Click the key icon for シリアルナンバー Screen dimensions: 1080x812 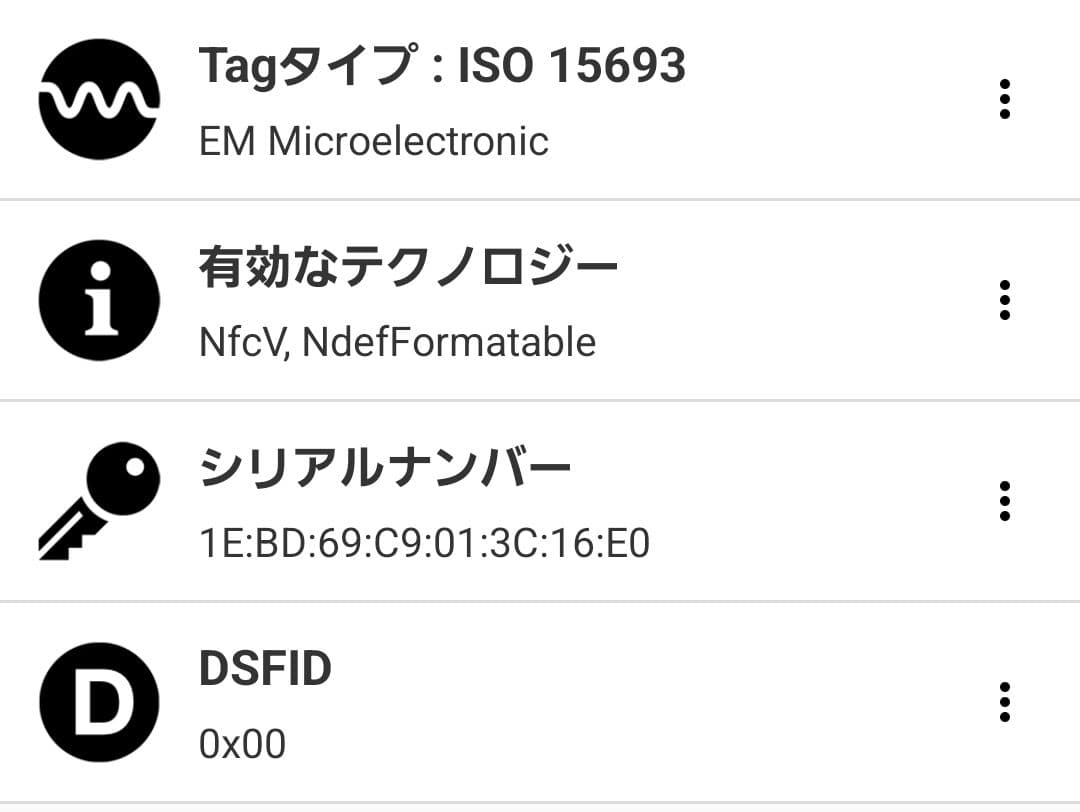tap(98, 500)
